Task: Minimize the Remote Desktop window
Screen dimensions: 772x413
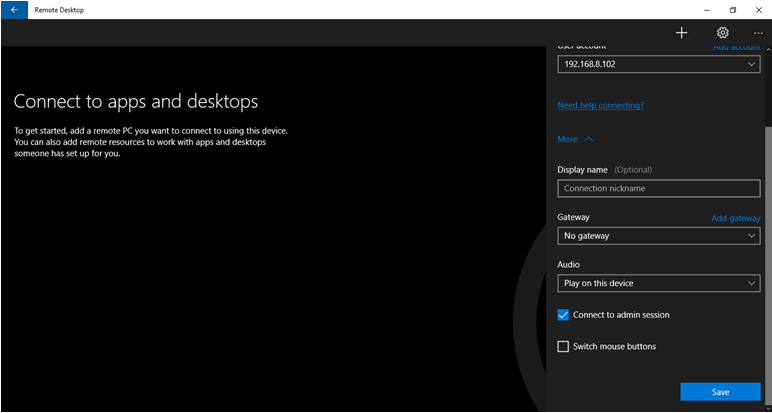Action: coord(707,10)
